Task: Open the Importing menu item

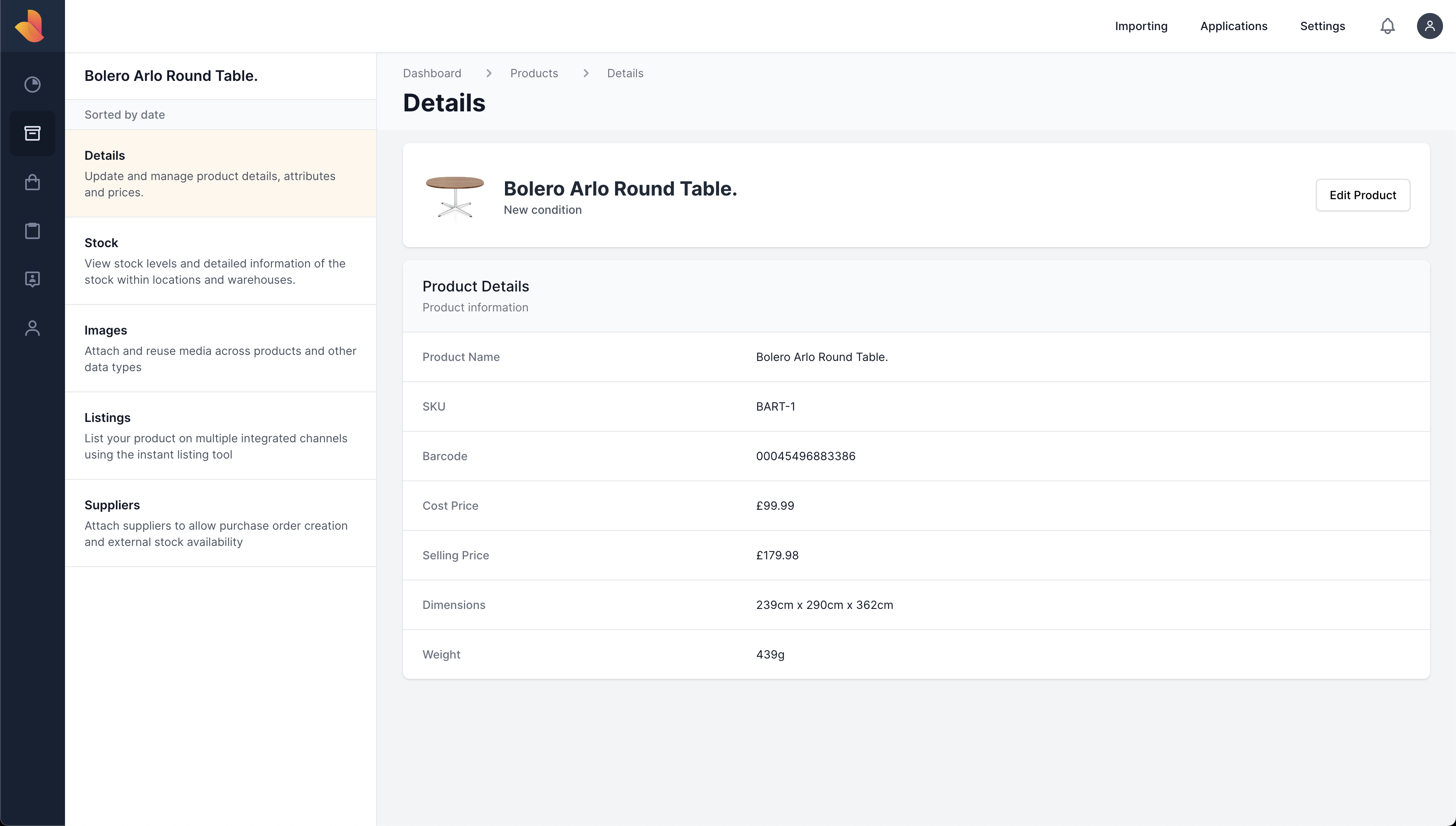Action: 1141,26
